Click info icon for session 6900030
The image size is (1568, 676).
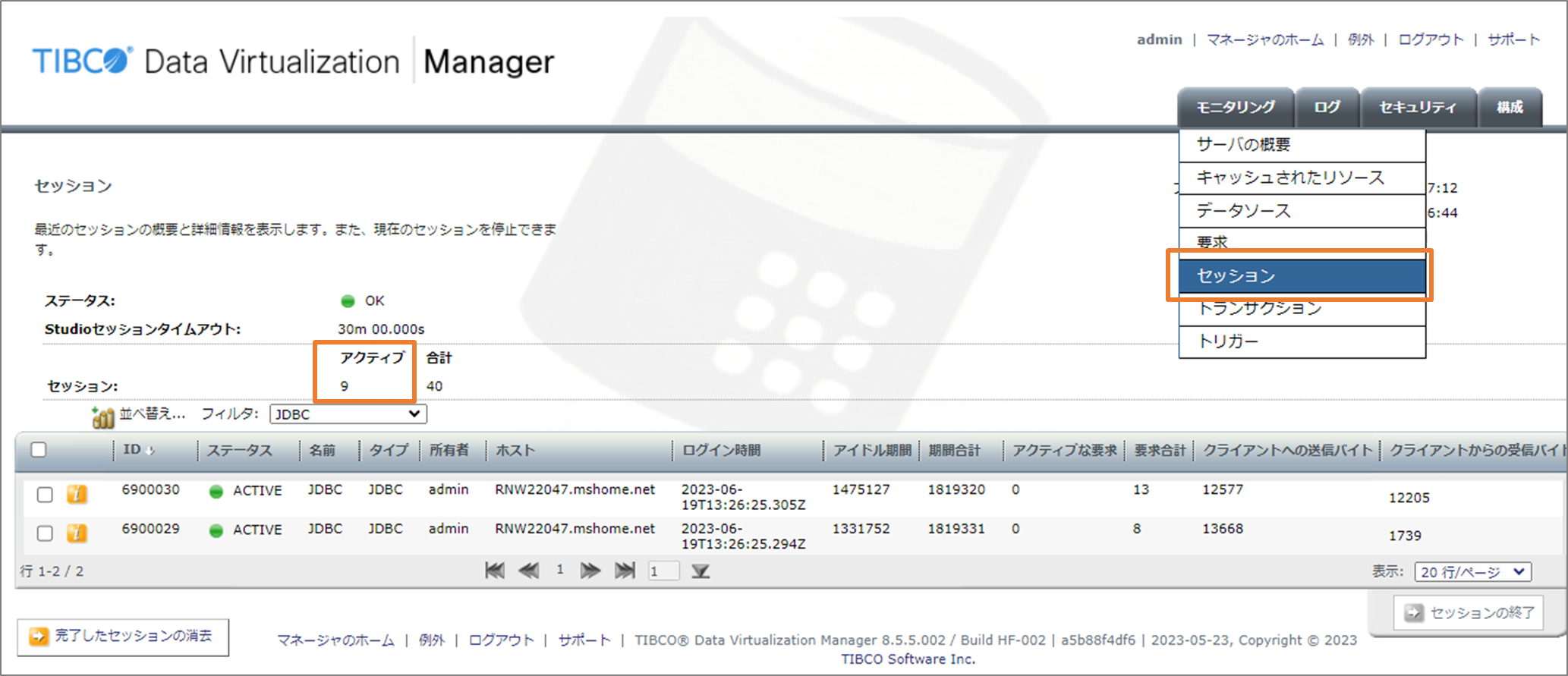click(77, 495)
